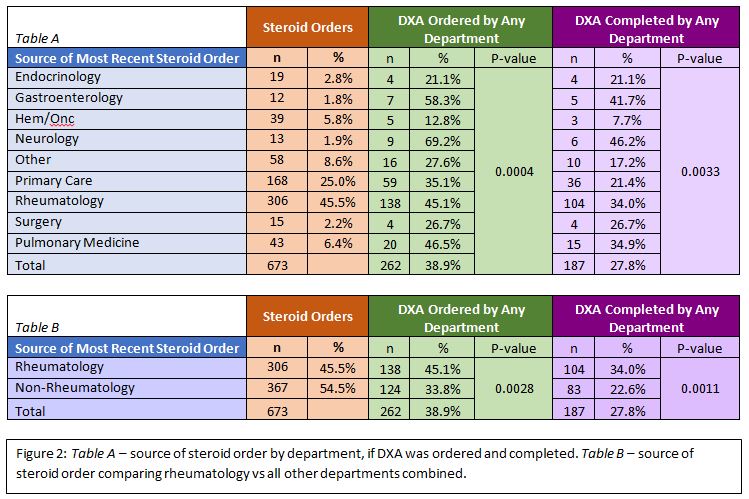Image resolution: width=749 pixels, height=499 pixels.
Task: Click the Surgery row label
Action: (39, 222)
